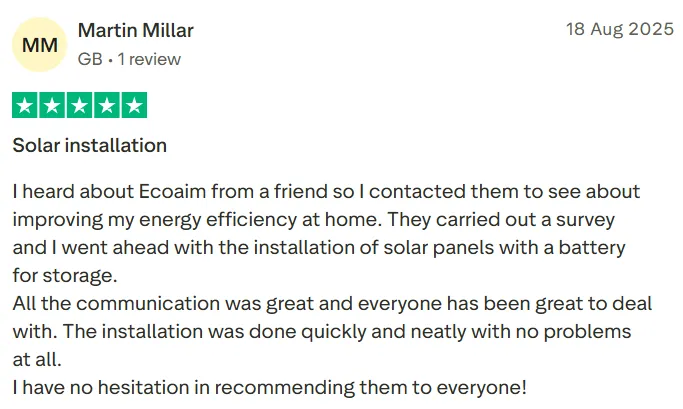Click the line 'with. The installation was done quickly'

tap(321, 331)
